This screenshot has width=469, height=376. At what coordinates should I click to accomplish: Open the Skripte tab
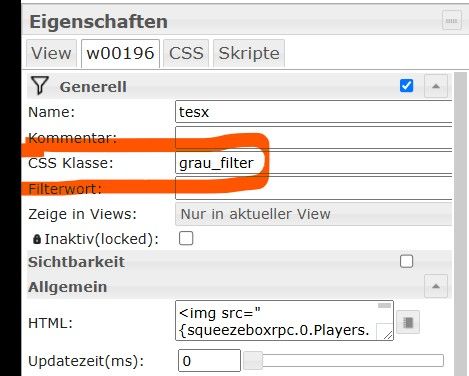click(x=249, y=53)
